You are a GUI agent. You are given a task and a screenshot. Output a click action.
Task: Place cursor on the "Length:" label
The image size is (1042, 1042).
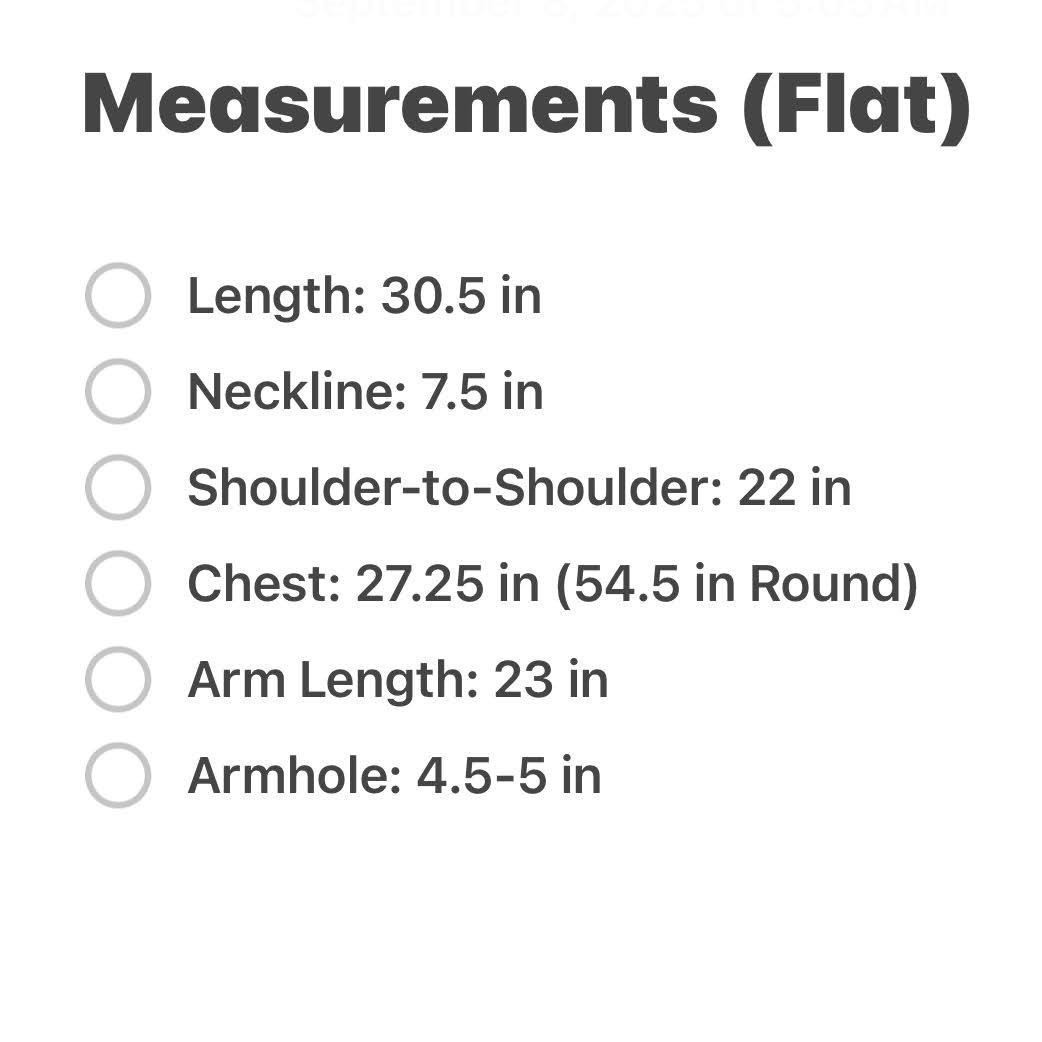click(276, 297)
